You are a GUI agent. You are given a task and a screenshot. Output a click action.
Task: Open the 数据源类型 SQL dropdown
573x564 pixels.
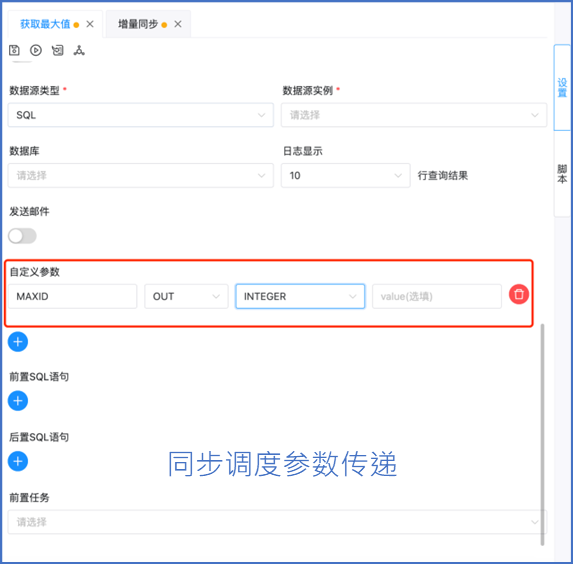141,115
